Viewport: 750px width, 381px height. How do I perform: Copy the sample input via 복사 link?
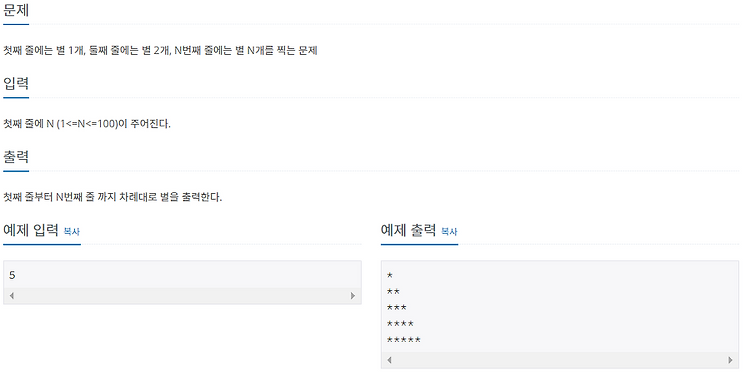click(72, 231)
